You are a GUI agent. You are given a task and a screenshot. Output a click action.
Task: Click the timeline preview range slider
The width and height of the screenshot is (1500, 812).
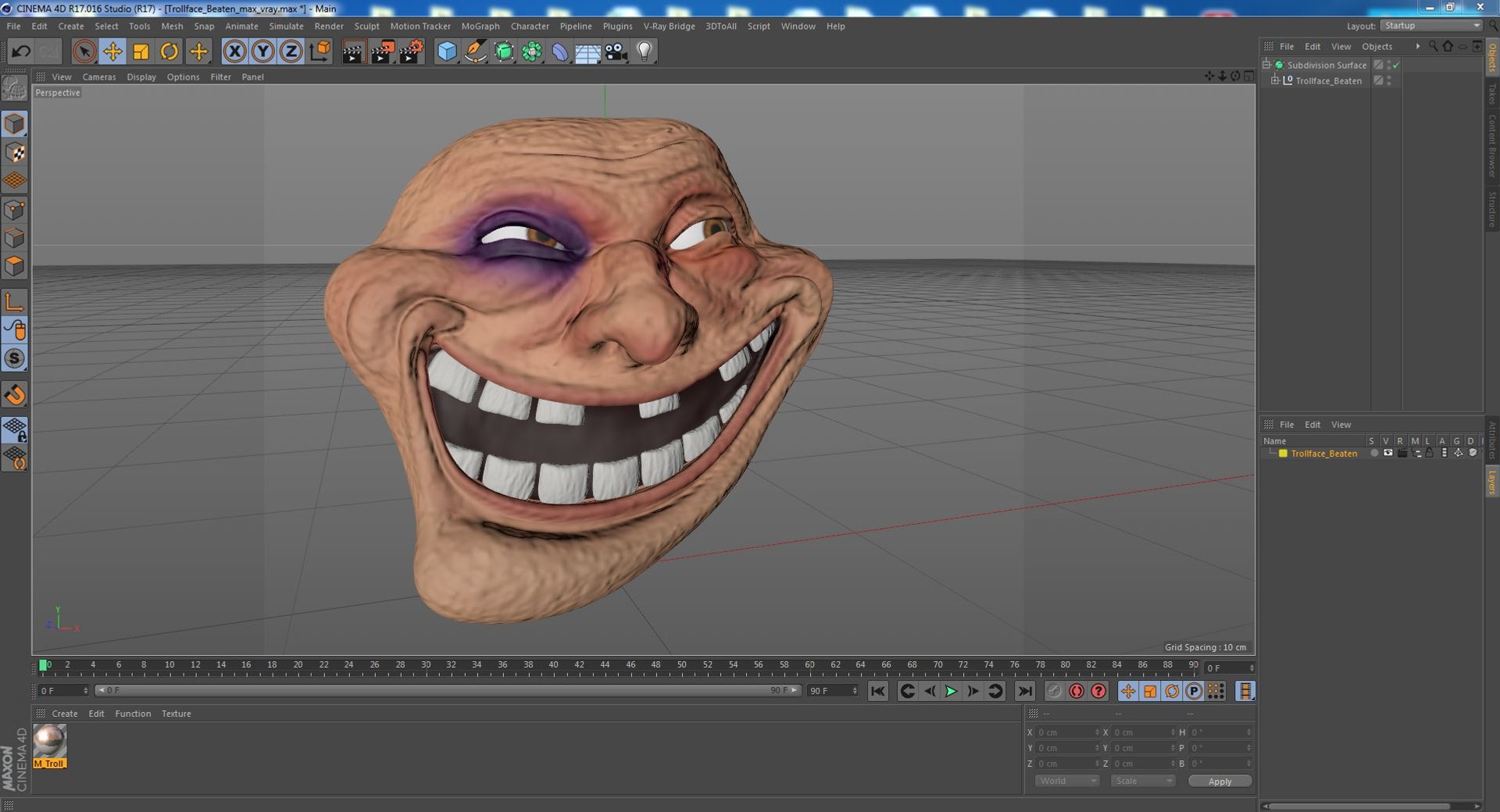click(x=448, y=690)
